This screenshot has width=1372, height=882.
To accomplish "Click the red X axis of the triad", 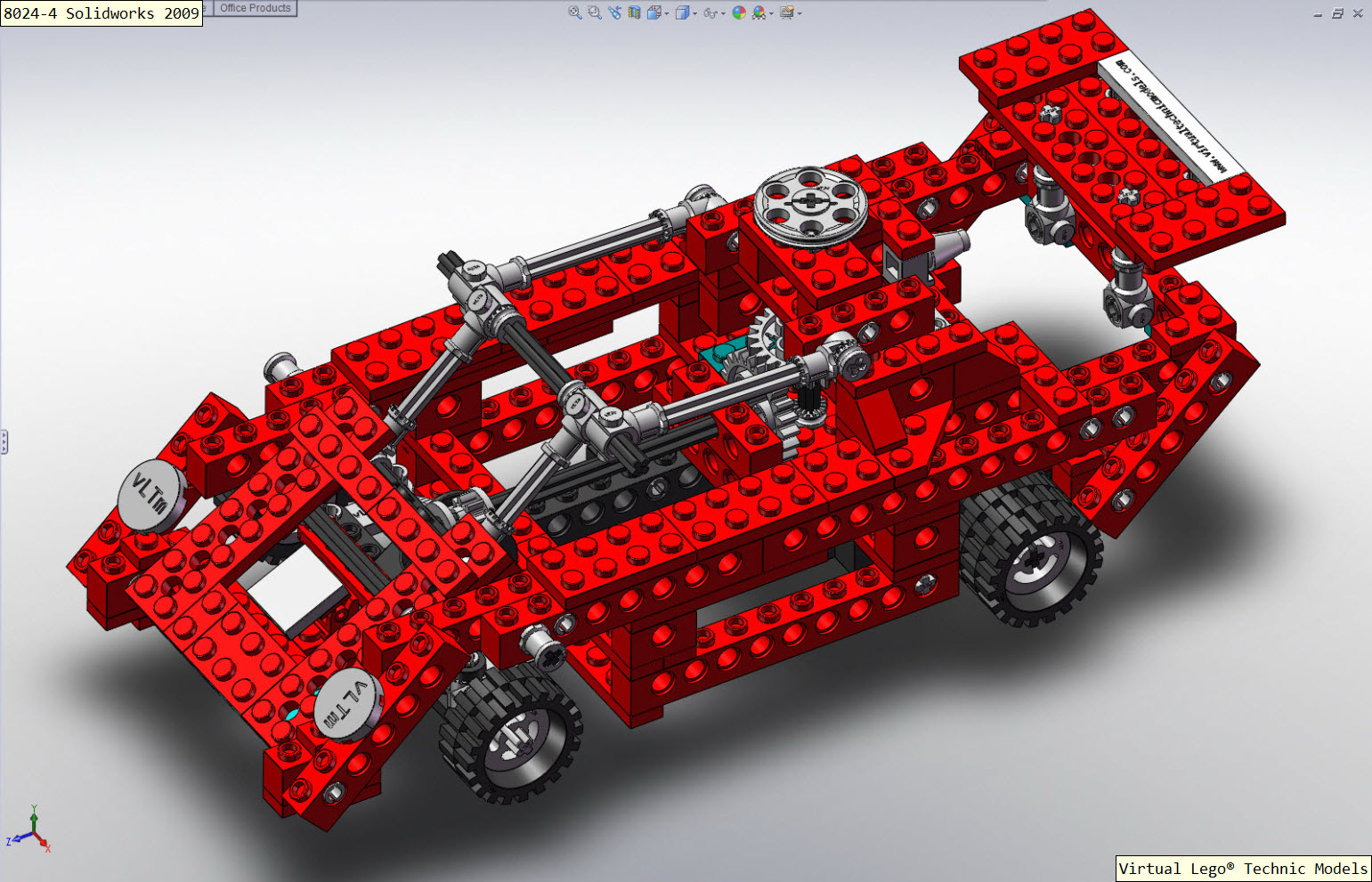I will [x=44, y=844].
